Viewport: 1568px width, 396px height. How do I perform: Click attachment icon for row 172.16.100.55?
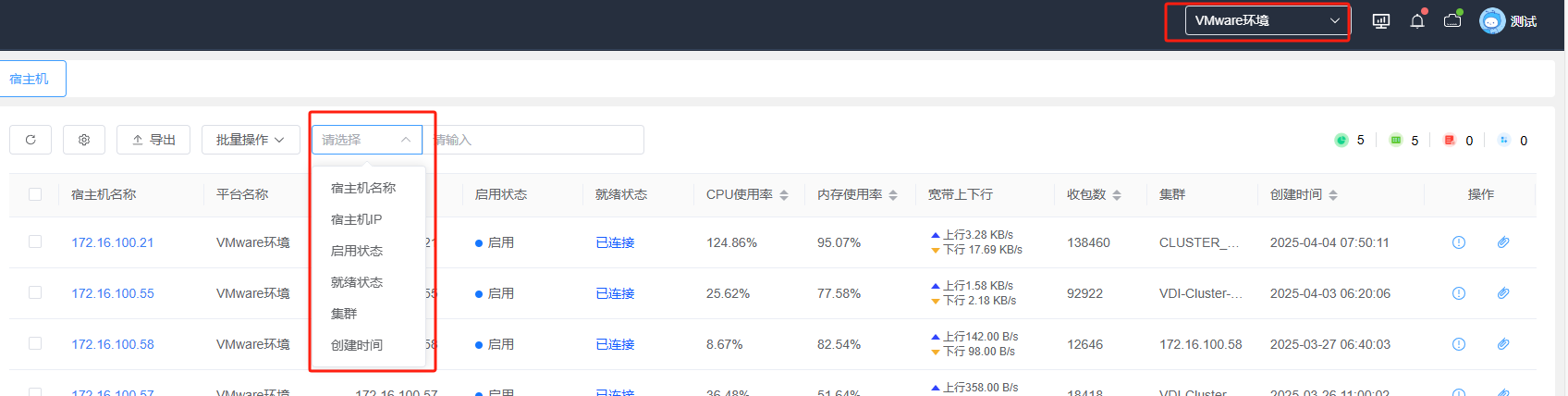[x=1503, y=293]
